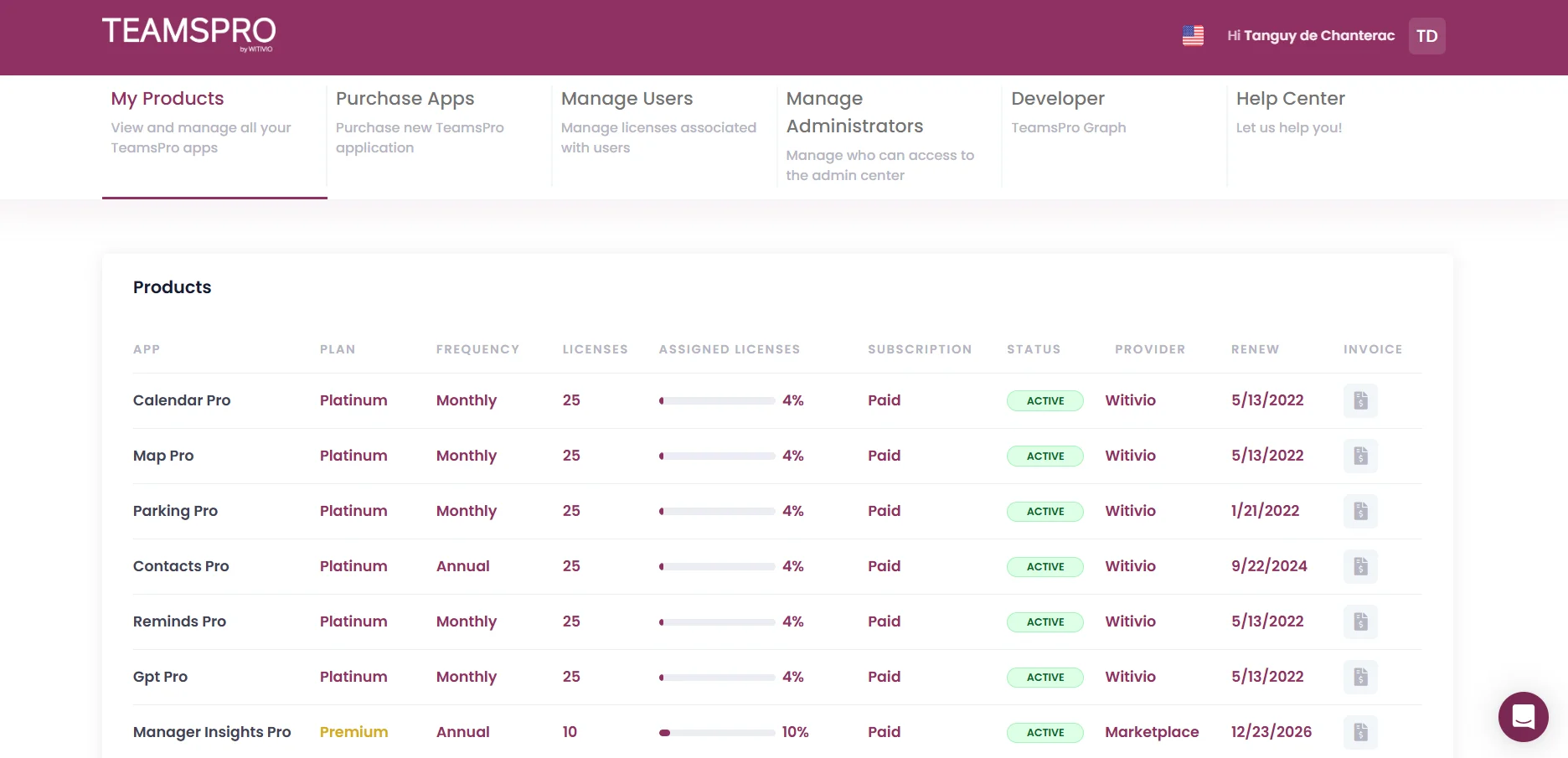Click the APP column header

147,349
